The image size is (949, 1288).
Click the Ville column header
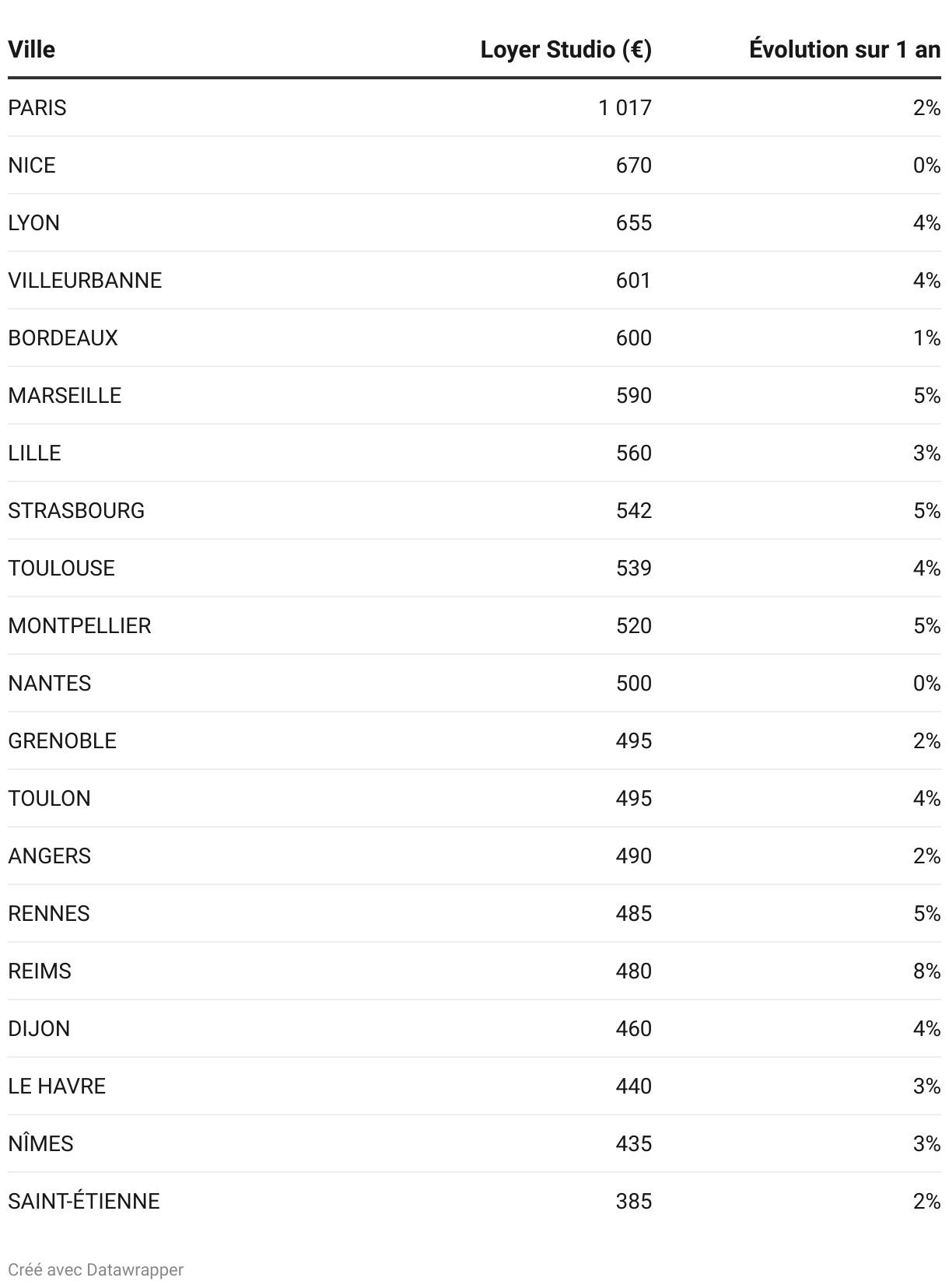pyautogui.click(x=32, y=50)
